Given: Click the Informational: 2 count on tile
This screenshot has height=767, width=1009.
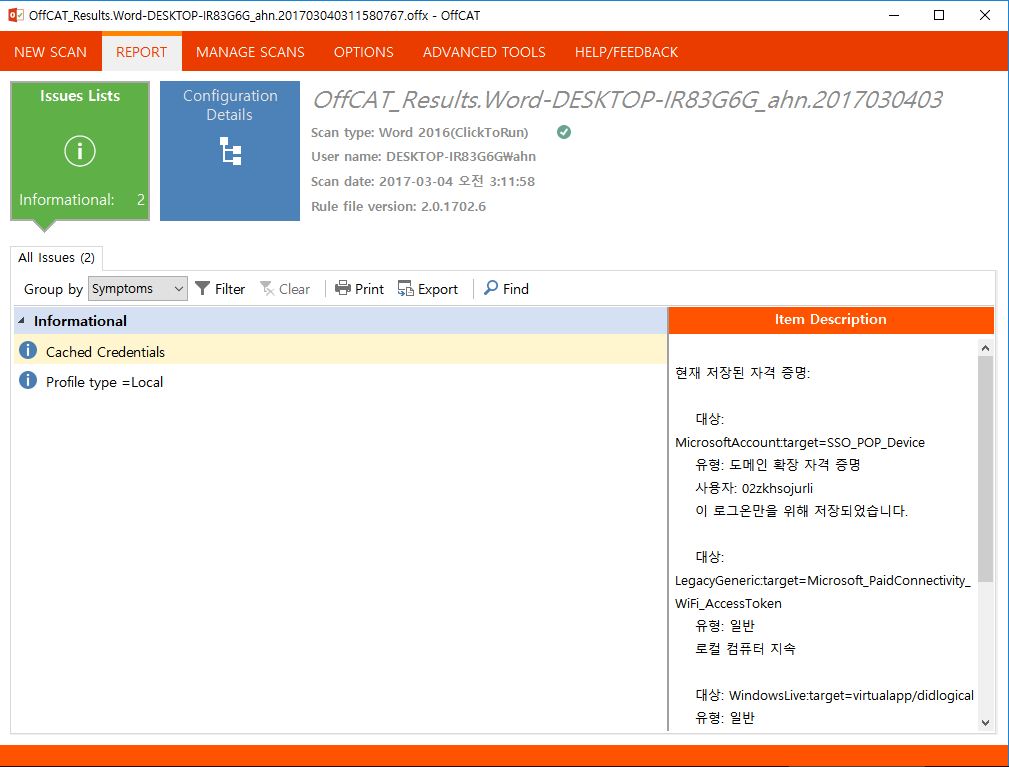Looking at the screenshot, I should point(82,200).
